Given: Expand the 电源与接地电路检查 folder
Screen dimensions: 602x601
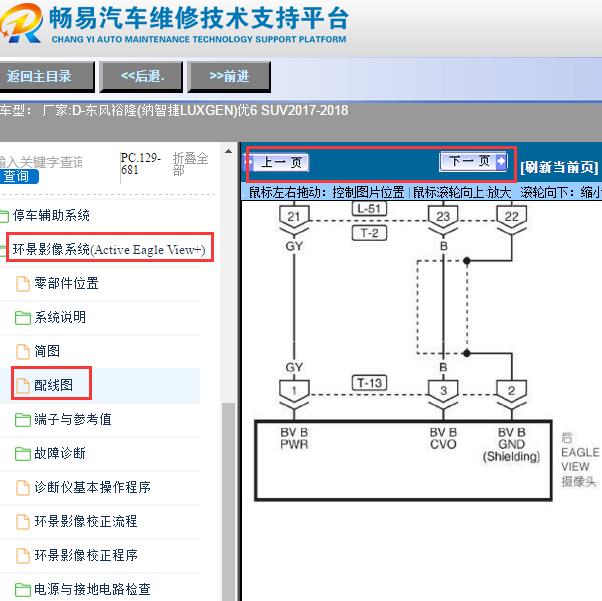Looking at the screenshot, I should (93, 589).
